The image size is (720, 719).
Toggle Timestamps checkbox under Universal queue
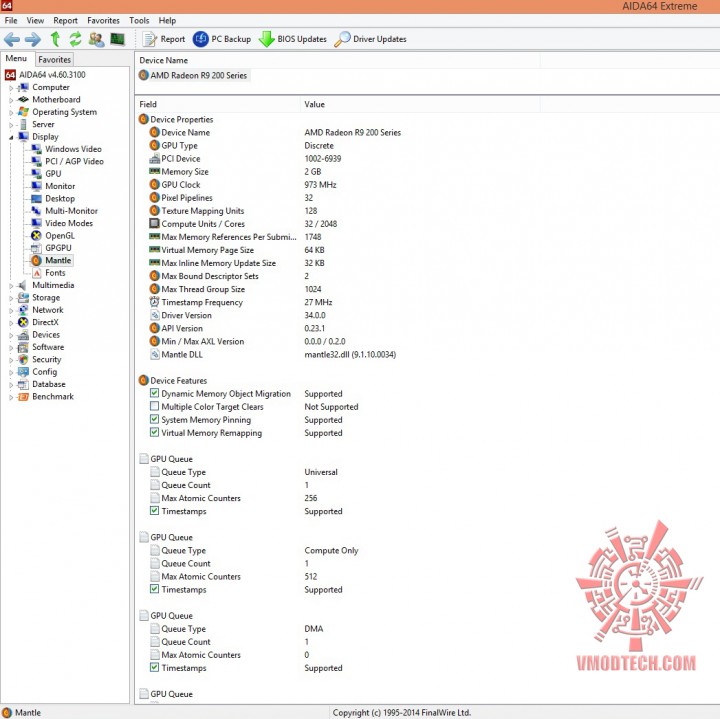(x=154, y=511)
